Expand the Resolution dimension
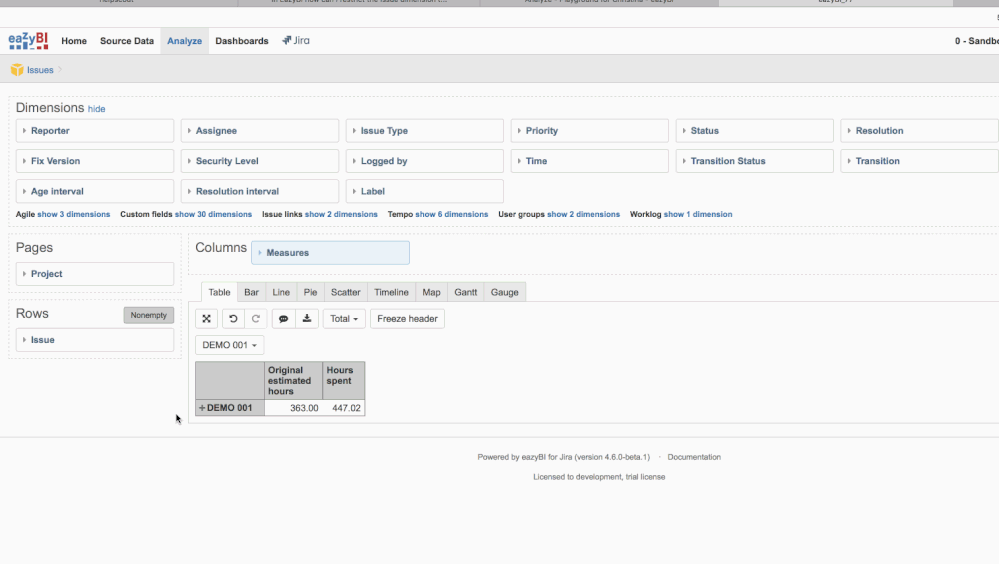The height and width of the screenshot is (564, 999). pyautogui.click(x=919, y=131)
